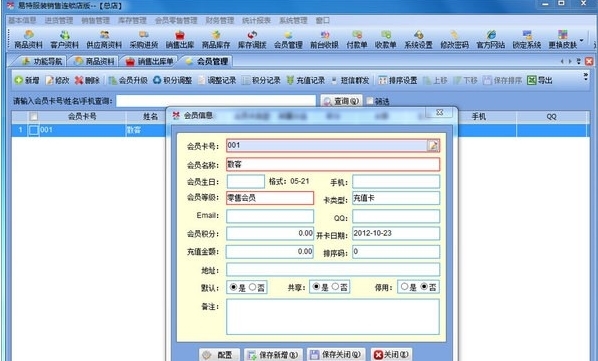Open 会员等级 combo box
This screenshot has height=361, width=598.
click(270, 198)
